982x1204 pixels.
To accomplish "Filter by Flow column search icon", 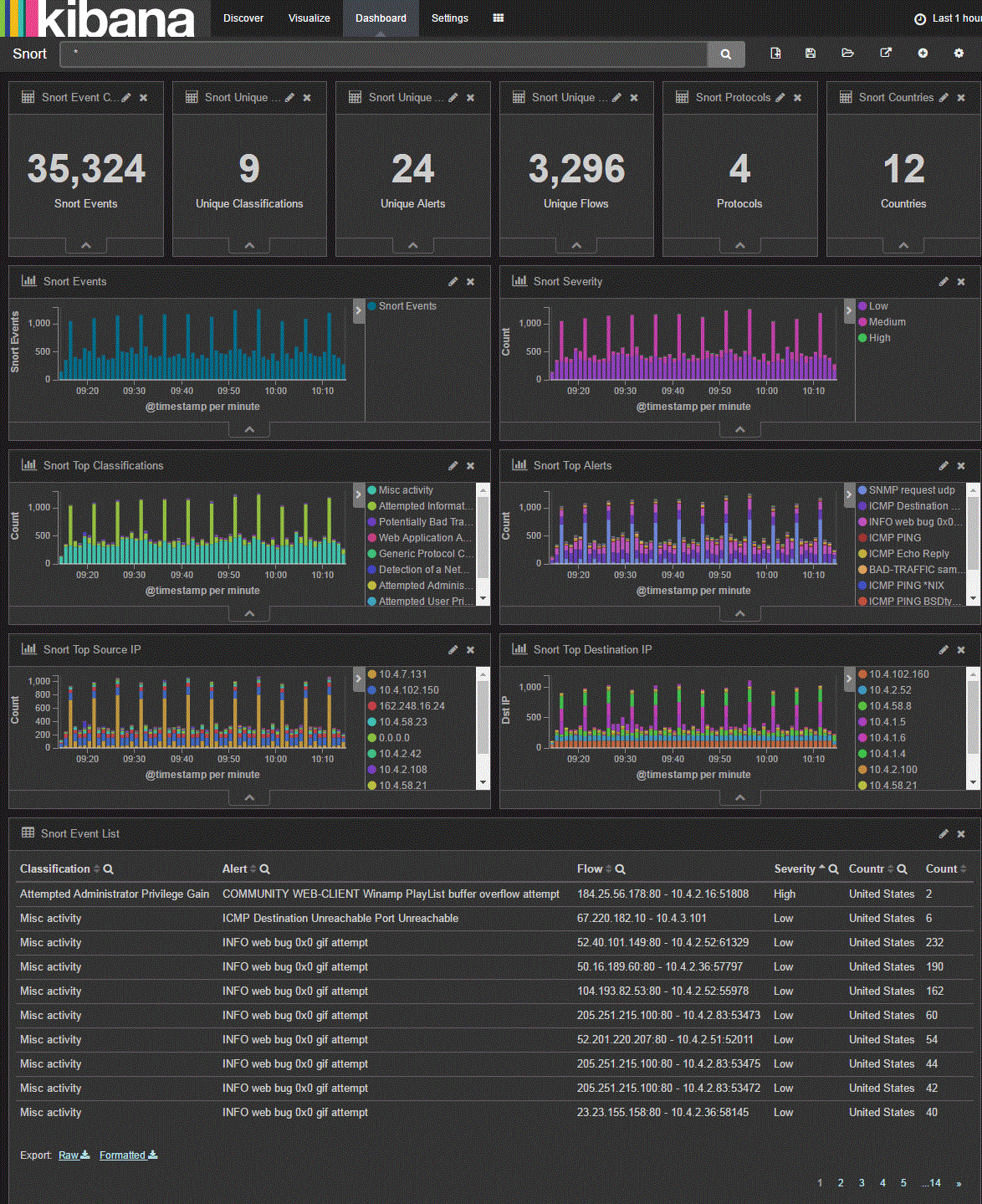I will coord(620,869).
